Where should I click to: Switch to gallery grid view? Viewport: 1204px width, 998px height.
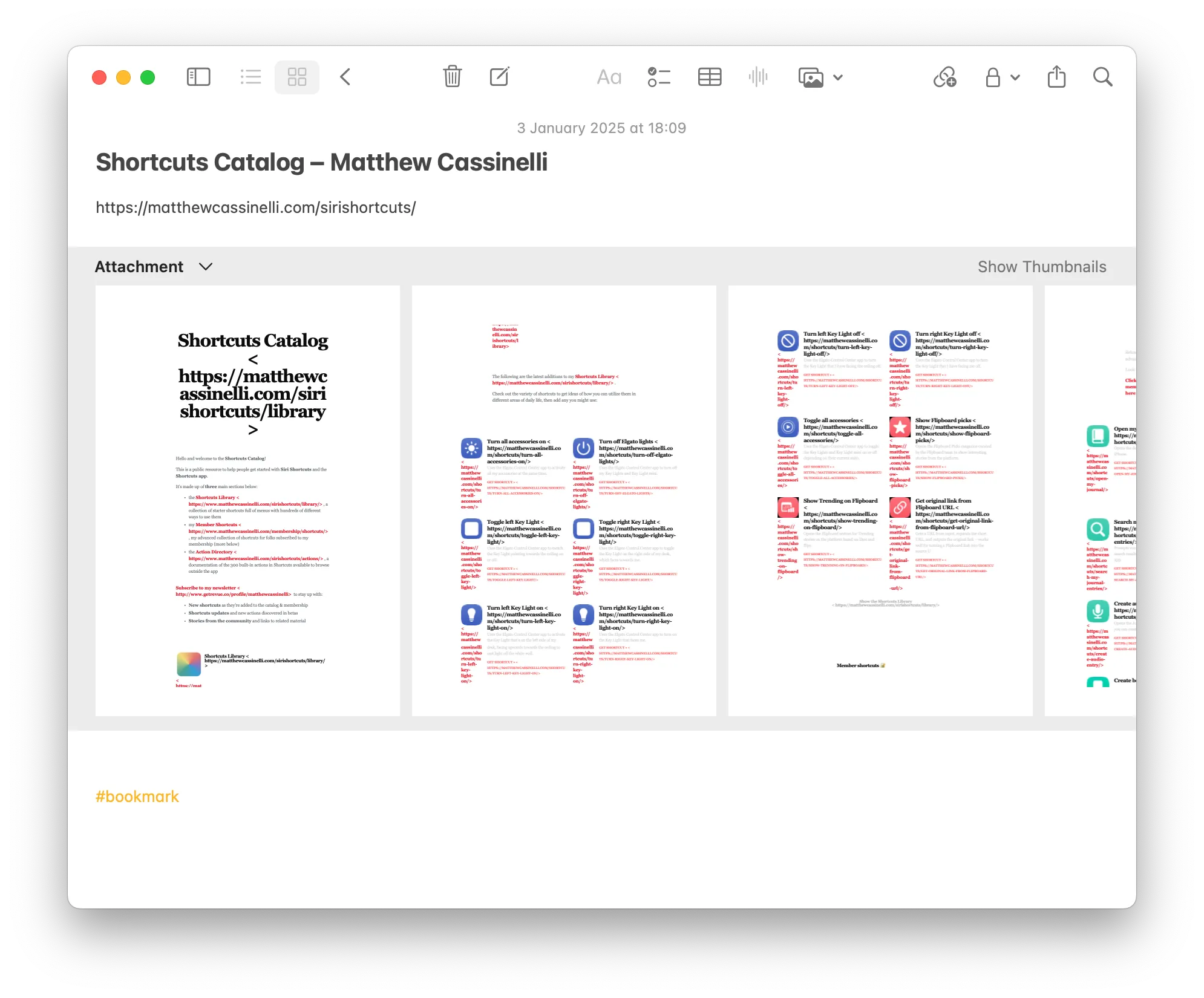pos(297,77)
